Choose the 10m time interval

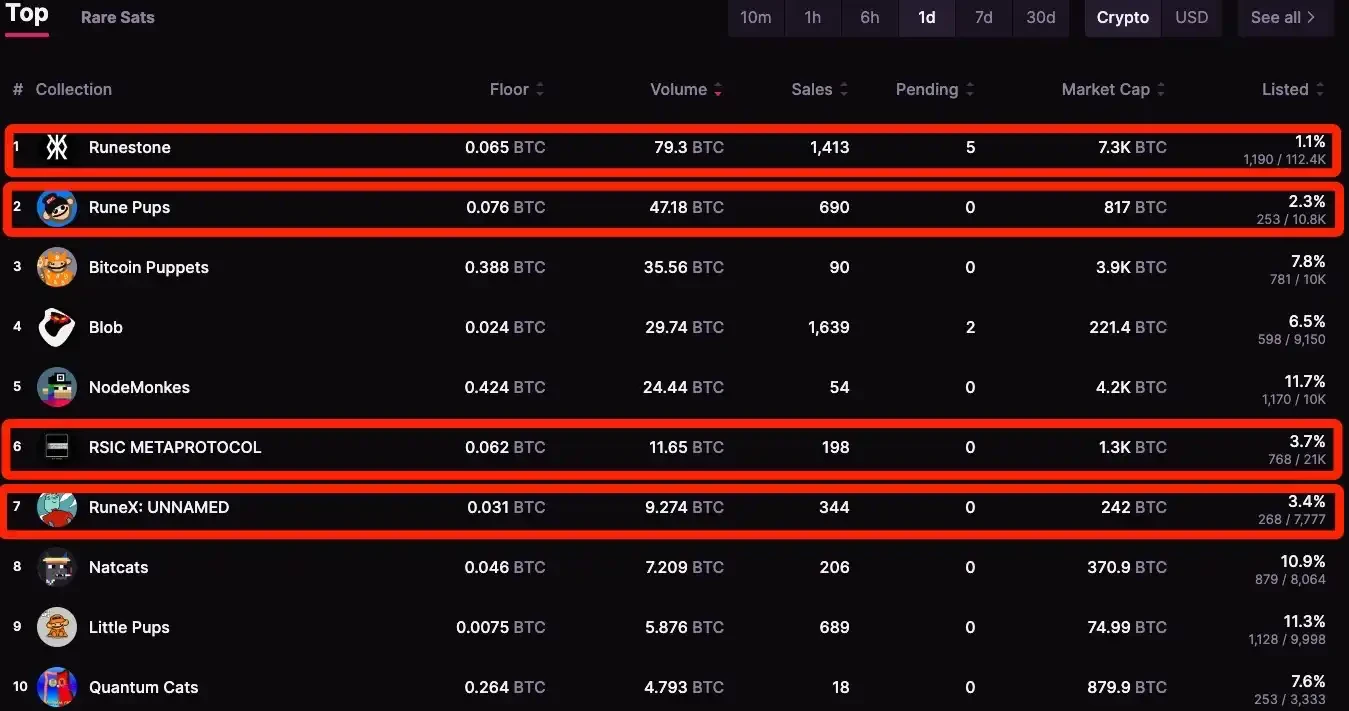756,18
